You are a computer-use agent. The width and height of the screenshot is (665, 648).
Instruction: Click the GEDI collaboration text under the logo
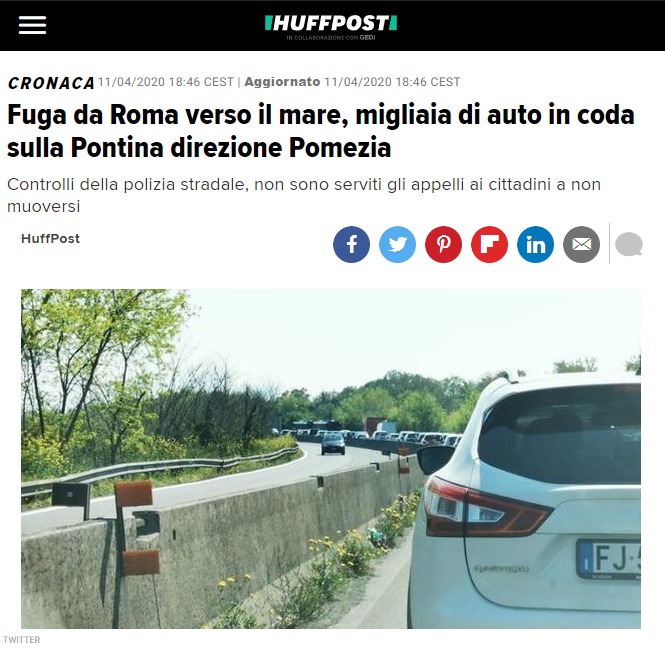tap(331, 38)
